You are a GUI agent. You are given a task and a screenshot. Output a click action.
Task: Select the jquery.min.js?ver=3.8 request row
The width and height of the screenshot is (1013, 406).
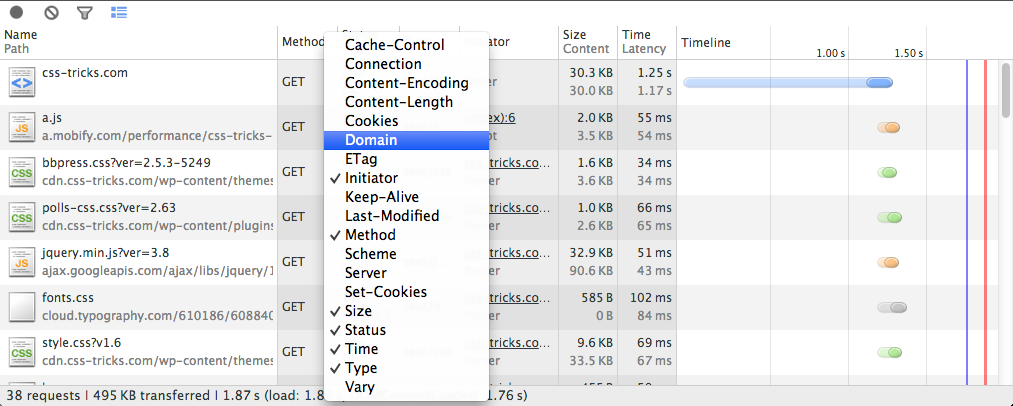(140, 261)
